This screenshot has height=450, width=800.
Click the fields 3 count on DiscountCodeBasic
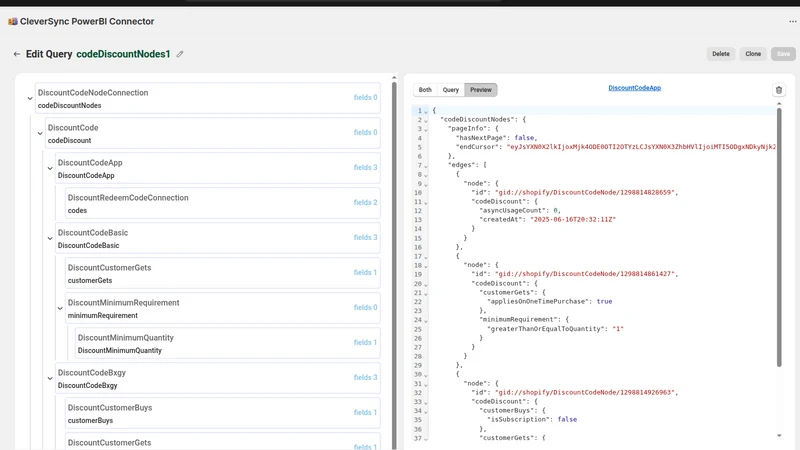365,237
